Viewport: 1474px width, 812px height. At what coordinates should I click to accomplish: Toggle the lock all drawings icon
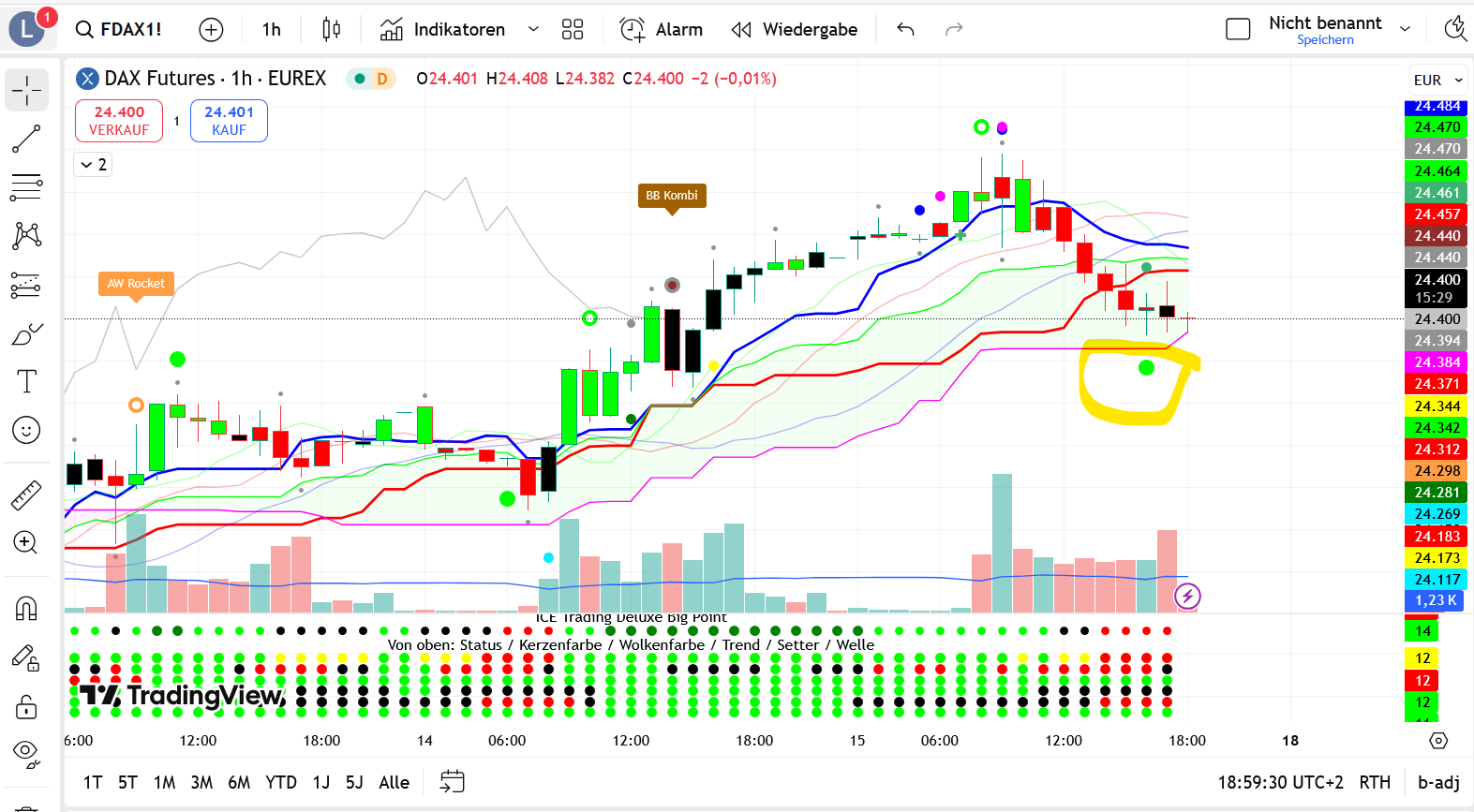[x=26, y=706]
